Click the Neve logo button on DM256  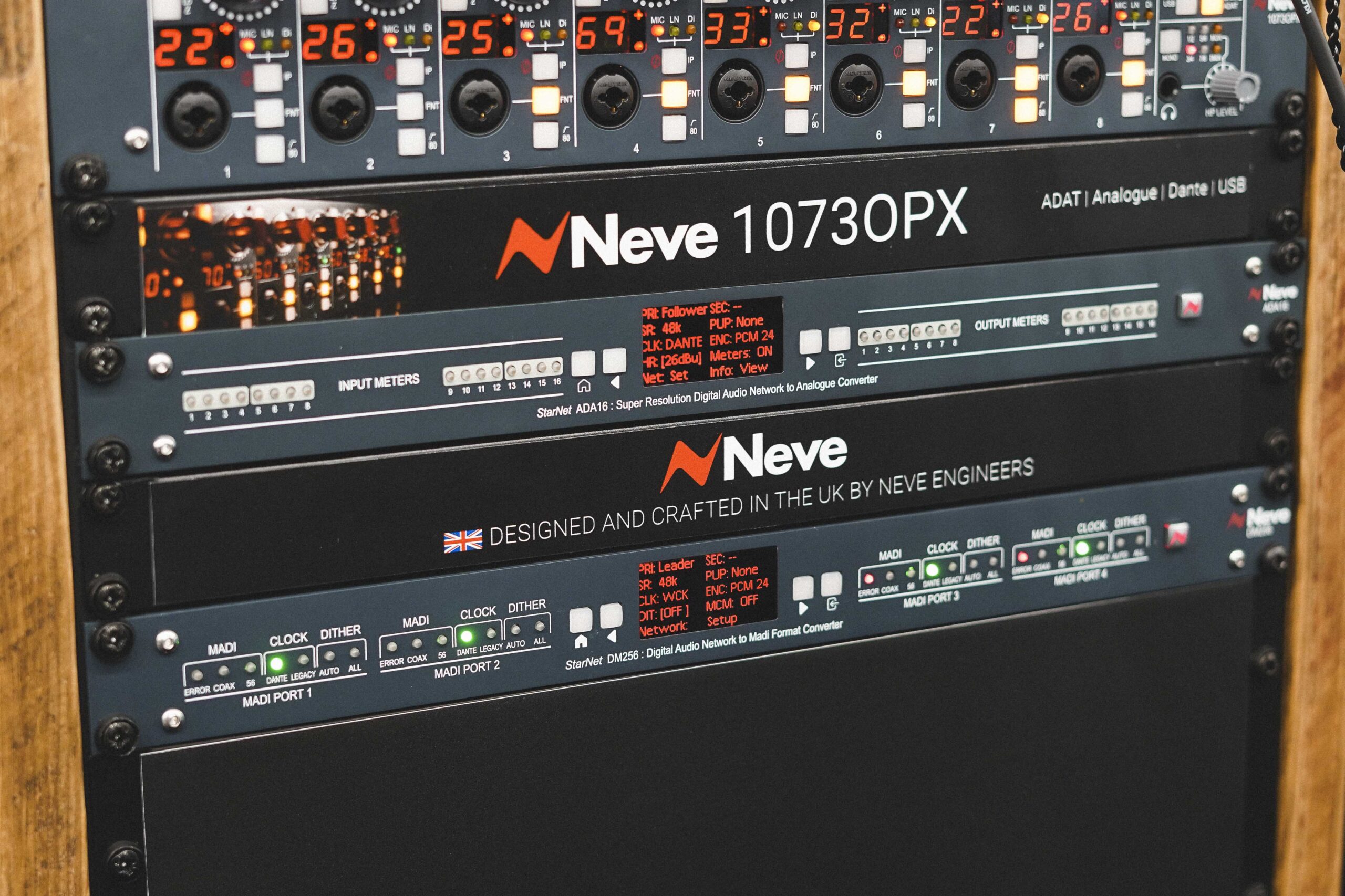click(x=1176, y=535)
